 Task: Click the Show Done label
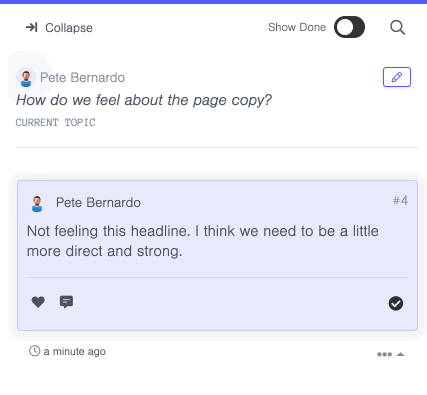[297, 27]
